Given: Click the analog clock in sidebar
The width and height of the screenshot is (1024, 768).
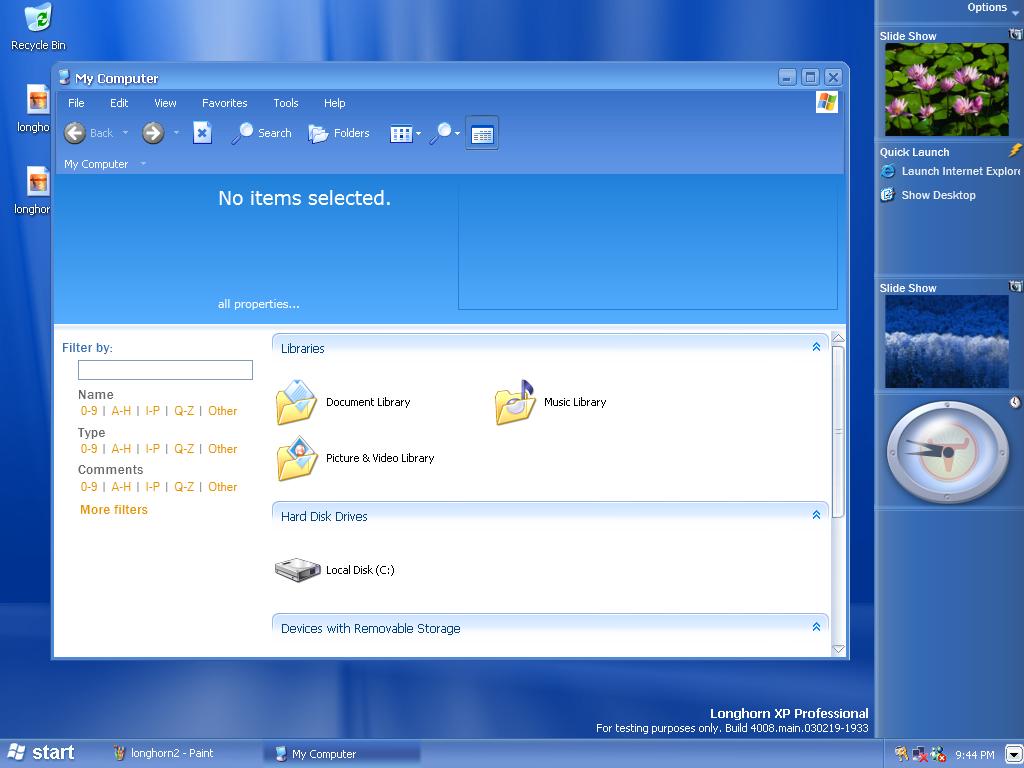Looking at the screenshot, I should point(946,452).
